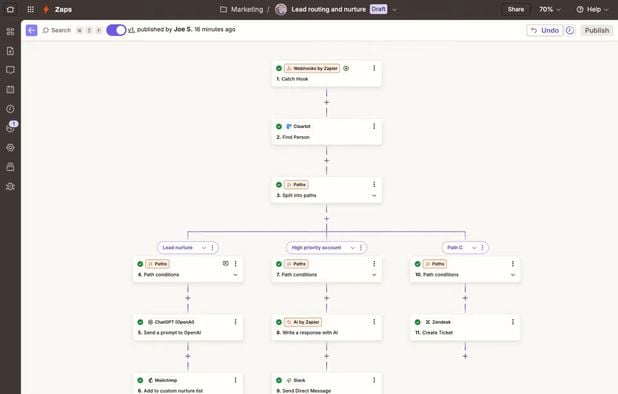Add a step after Catch Hook with plus

tap(326, 102)
